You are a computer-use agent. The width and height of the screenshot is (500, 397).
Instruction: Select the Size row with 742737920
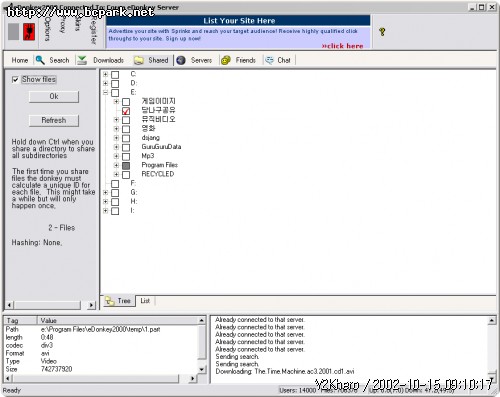click(101, 369)
